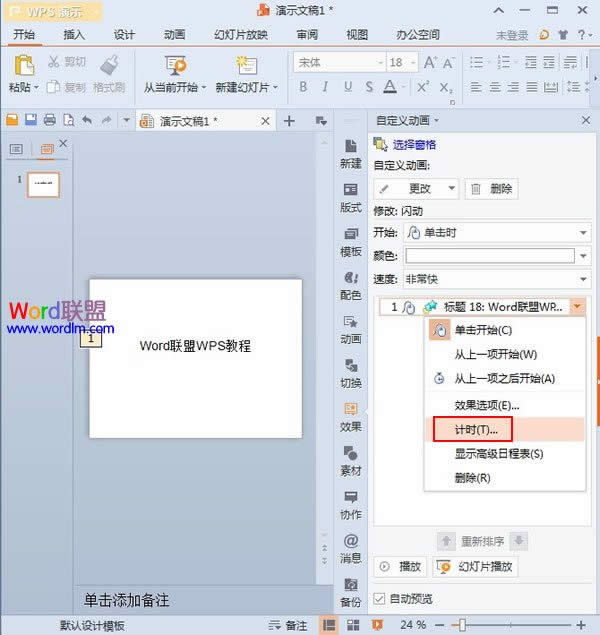
Task: Toggle bold formatting button
Action: (302, 87)
